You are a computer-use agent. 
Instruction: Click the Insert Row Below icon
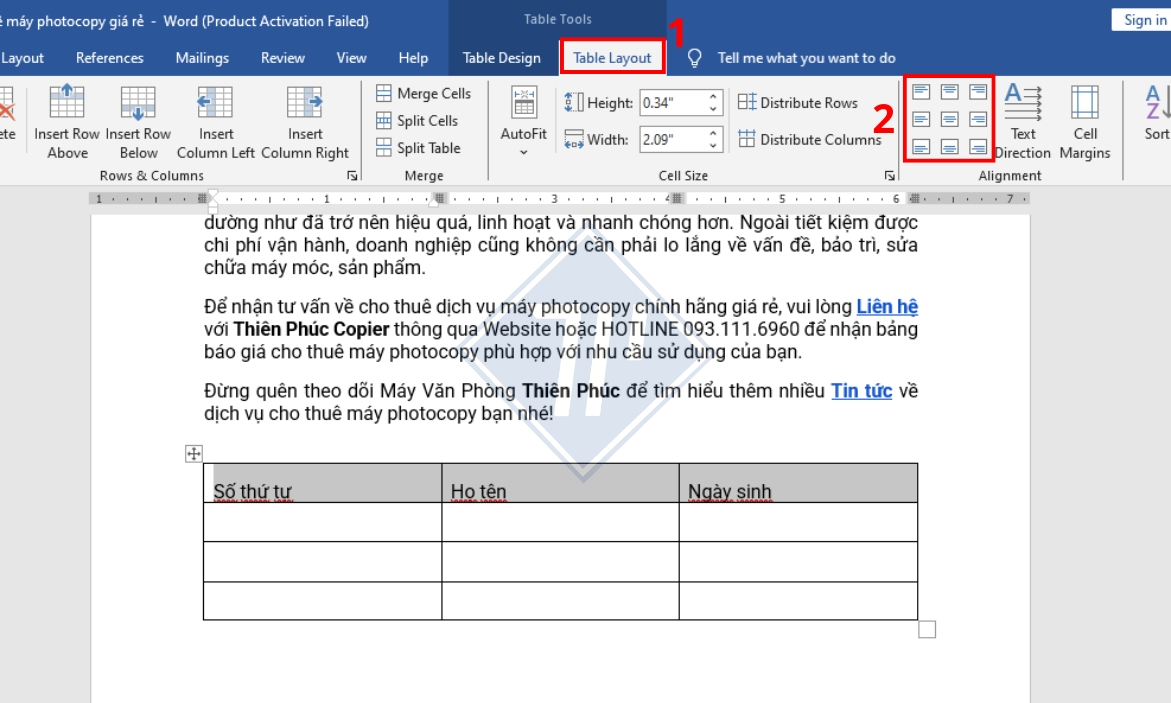(138, 104)
